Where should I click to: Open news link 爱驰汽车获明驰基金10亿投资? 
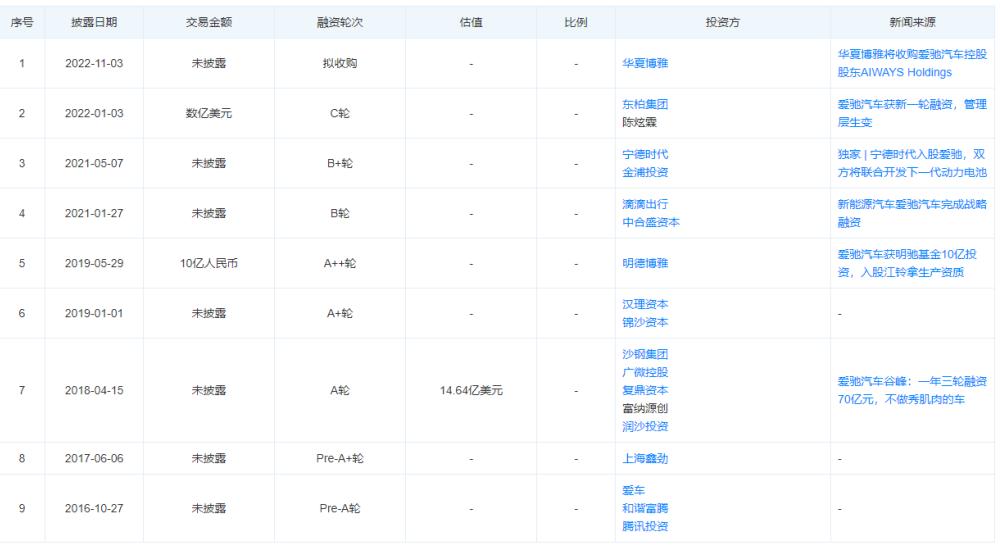click(x=907, y=263)
